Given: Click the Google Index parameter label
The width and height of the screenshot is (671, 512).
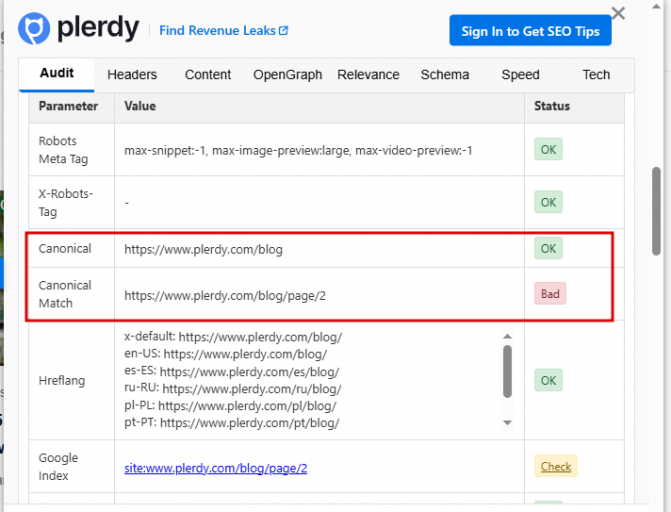Looking at the screenshot, I should point(58,467).
